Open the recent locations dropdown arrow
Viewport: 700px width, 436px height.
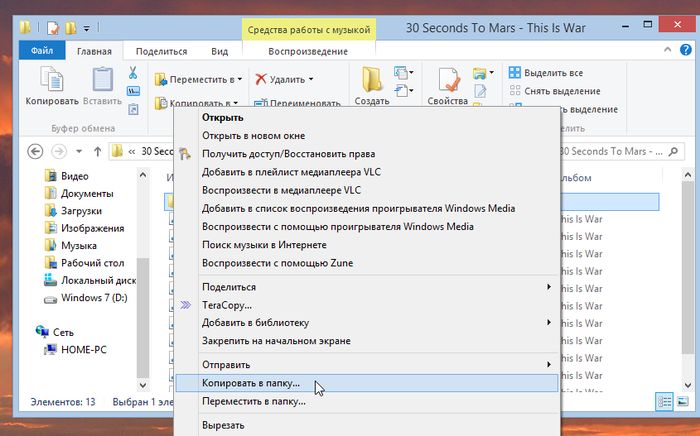tap(79, 151)
